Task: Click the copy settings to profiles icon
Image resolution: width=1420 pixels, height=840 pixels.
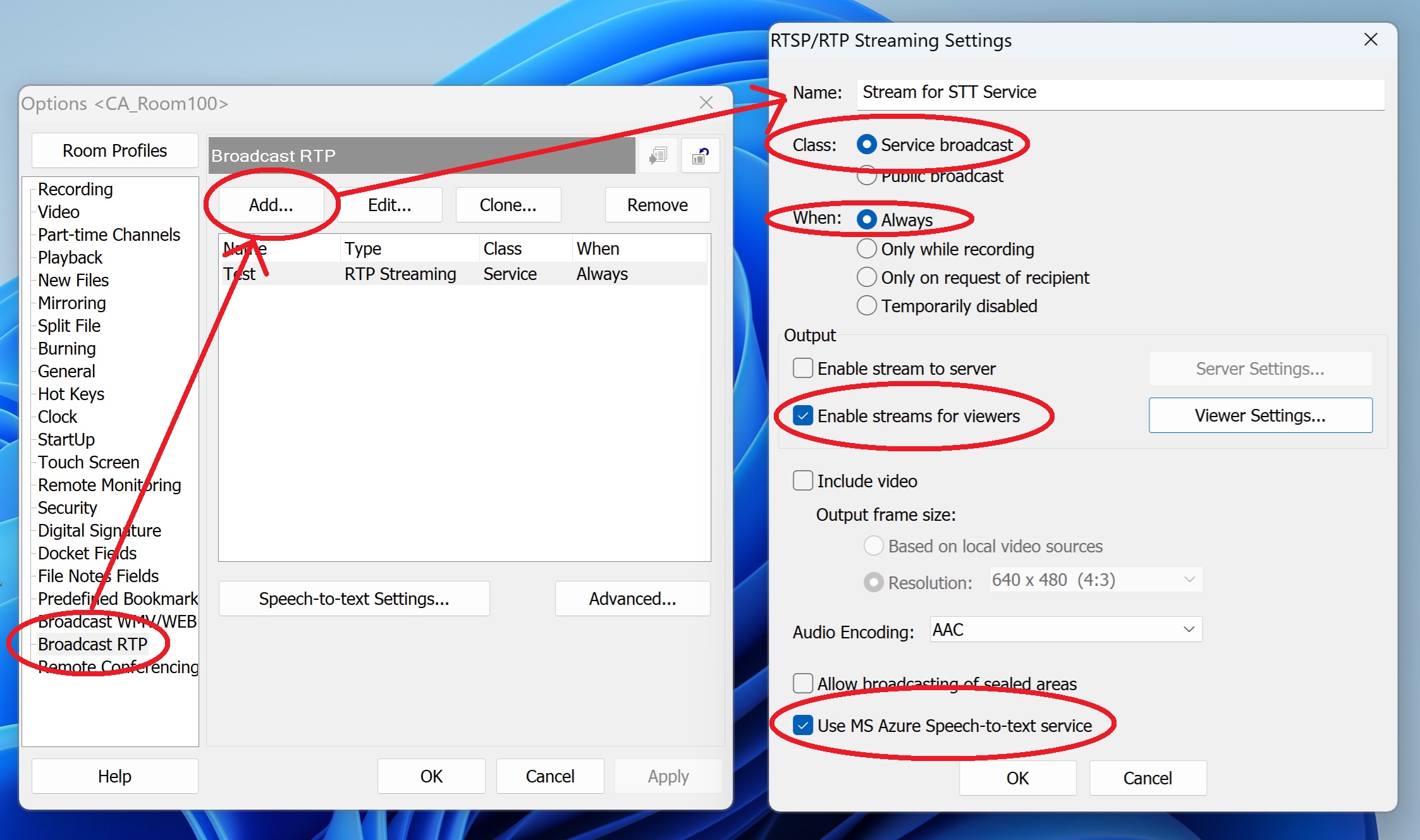Action: click(658, 155)
